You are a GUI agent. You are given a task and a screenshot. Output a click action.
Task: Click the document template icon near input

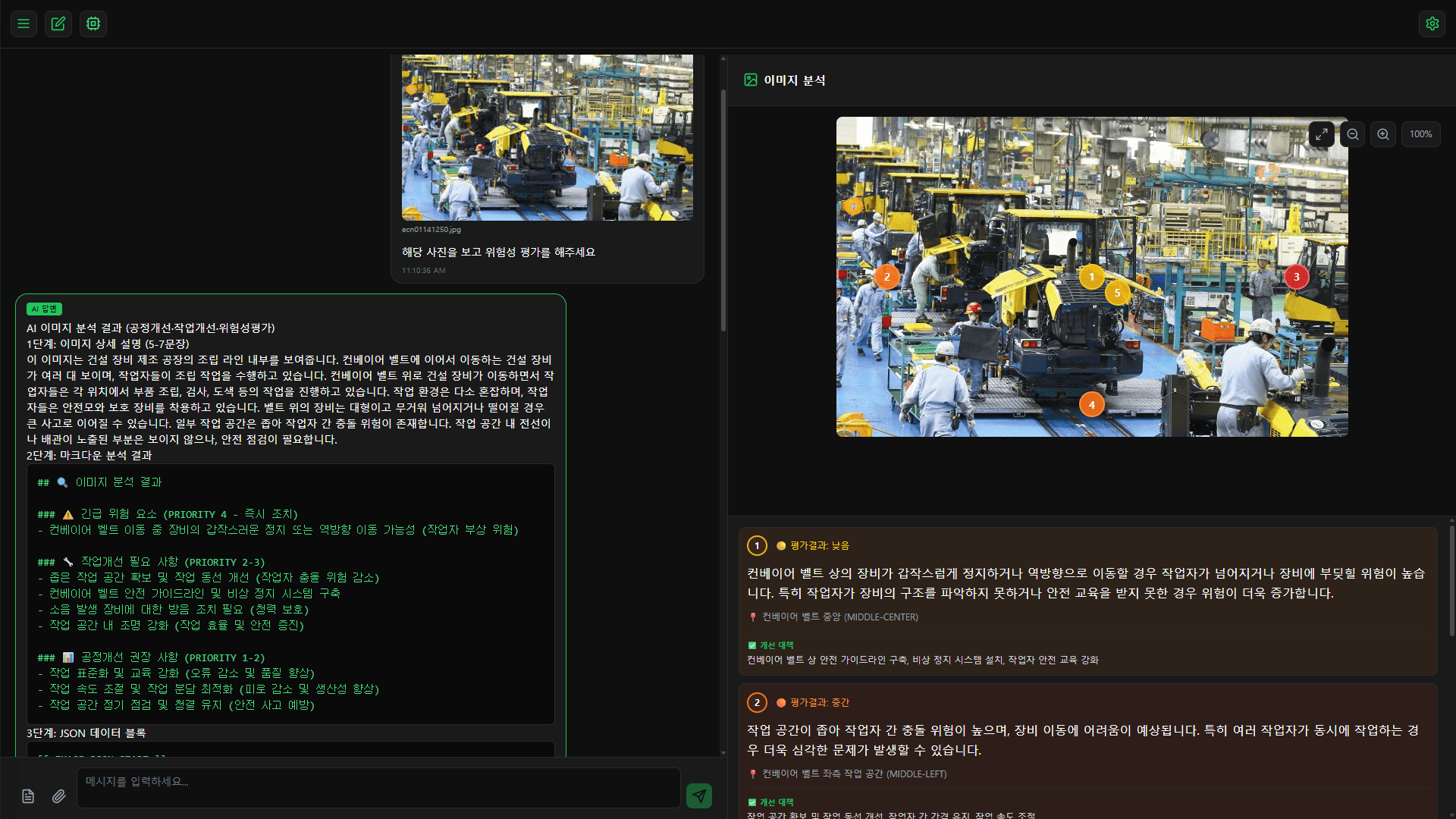[28, 795]
